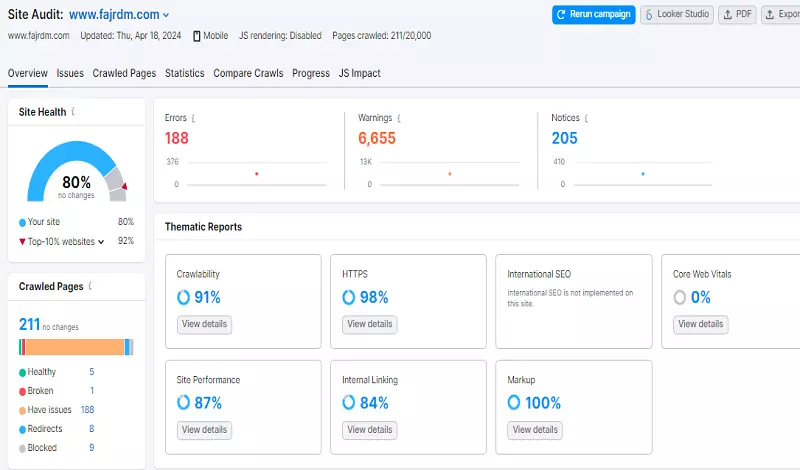Click the 80% site health gauge
Screen dimensions: 800x470
(77, 171)
